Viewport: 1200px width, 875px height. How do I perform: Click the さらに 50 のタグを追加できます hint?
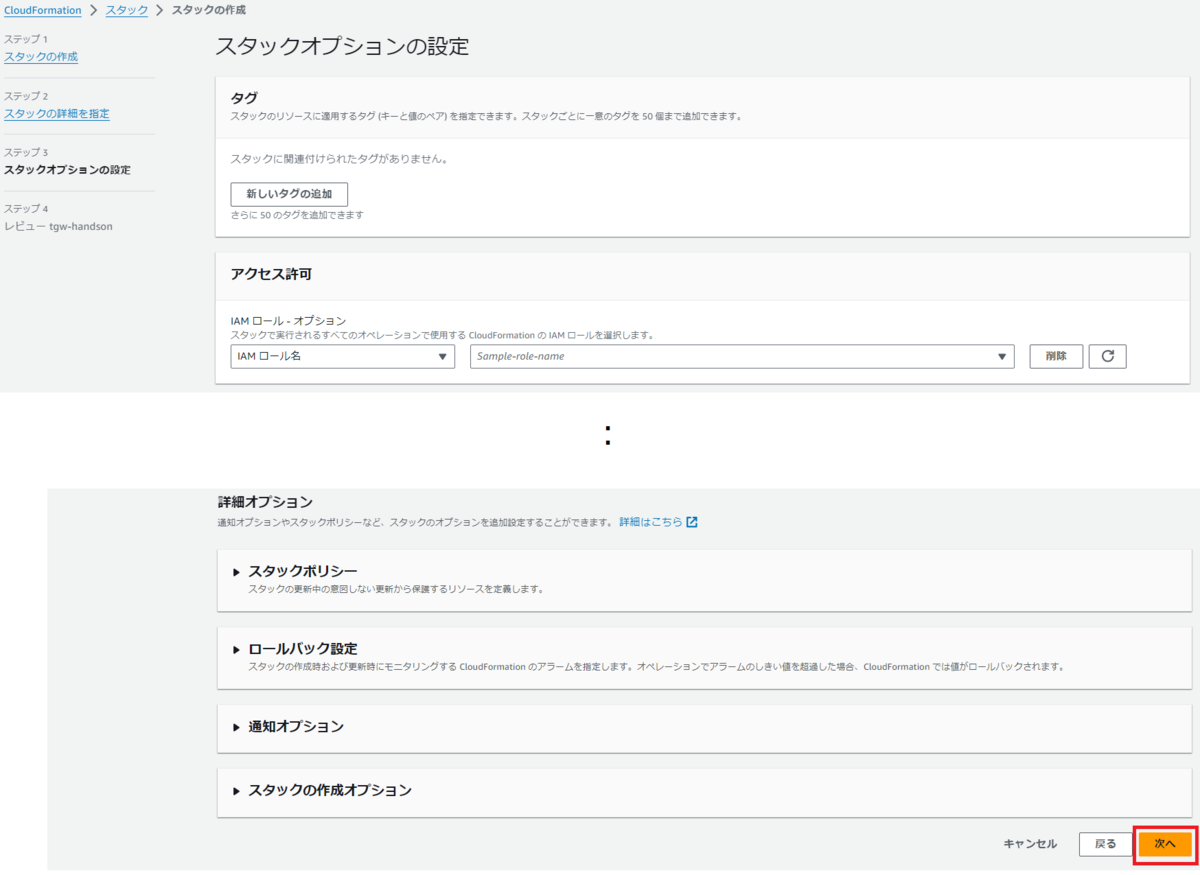click(x=297, y=215)
